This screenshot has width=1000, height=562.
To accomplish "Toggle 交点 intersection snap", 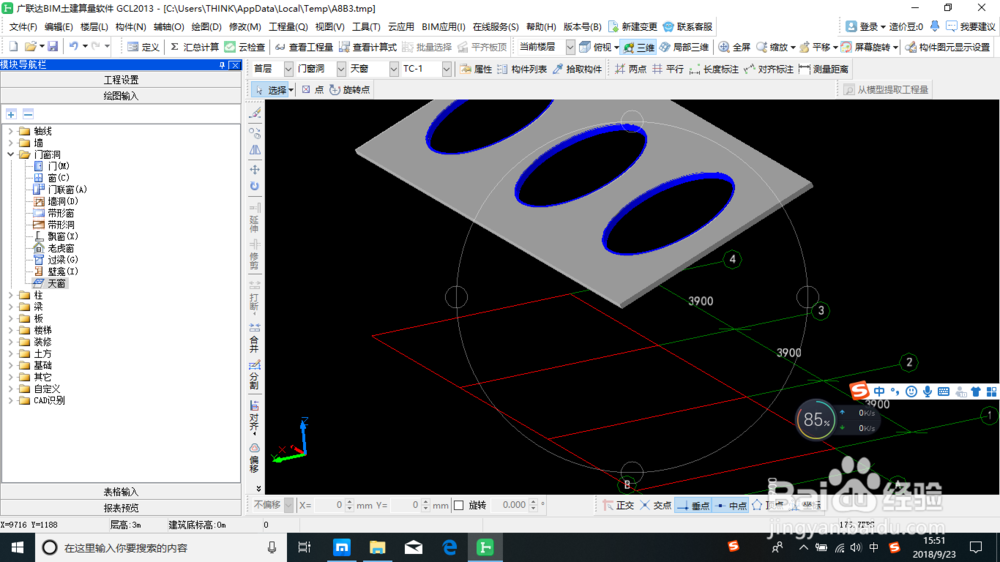I will pos(656,505).
